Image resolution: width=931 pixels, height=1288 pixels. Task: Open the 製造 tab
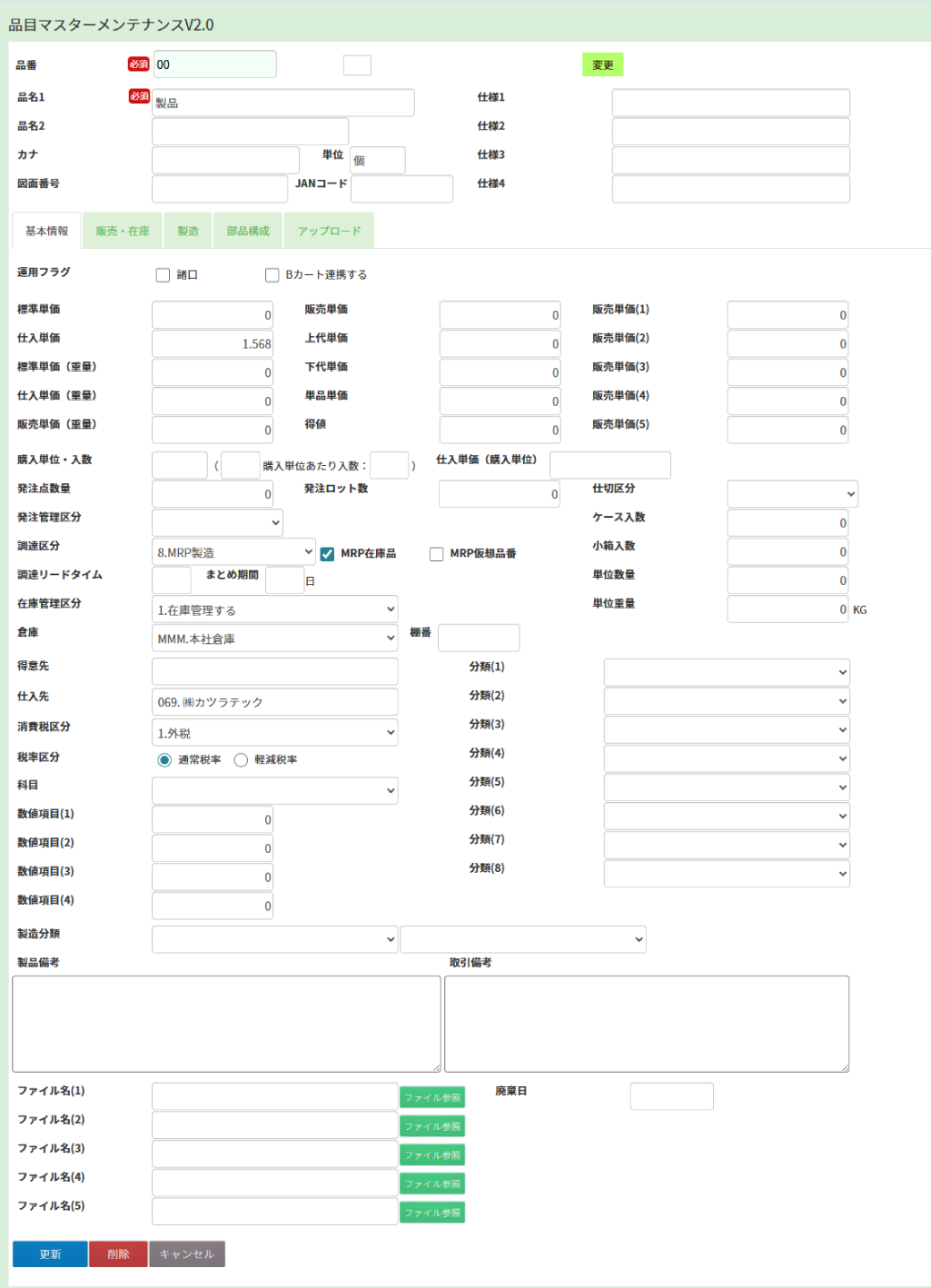point(188,231)
